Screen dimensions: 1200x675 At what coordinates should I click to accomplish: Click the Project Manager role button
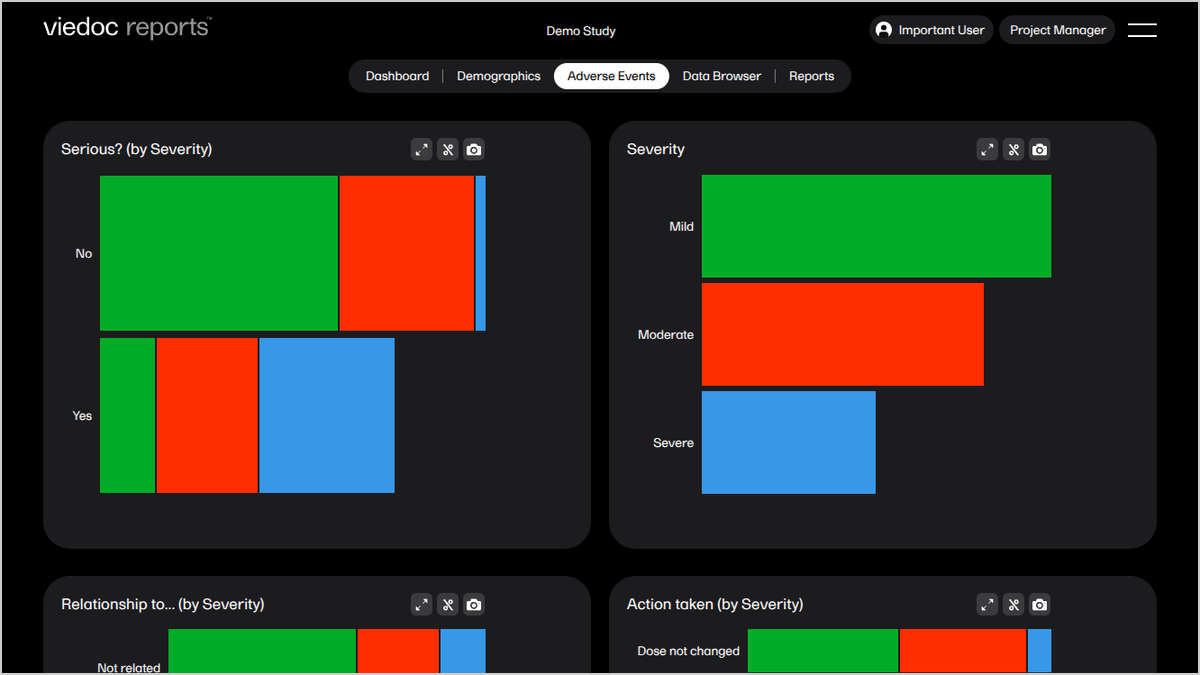point(1058,30)
